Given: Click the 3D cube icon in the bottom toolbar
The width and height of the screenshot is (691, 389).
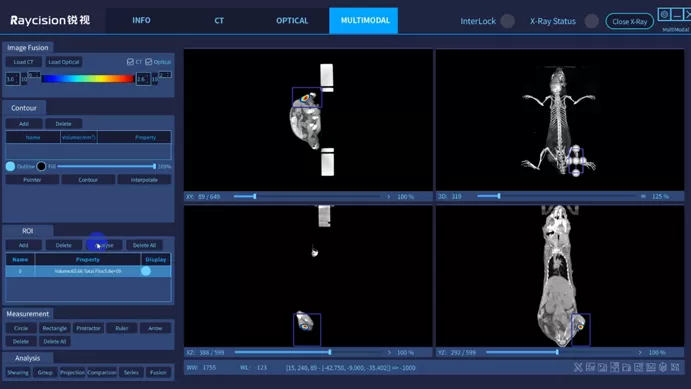Looking at the screenshot, I should [x=663, y=367].
